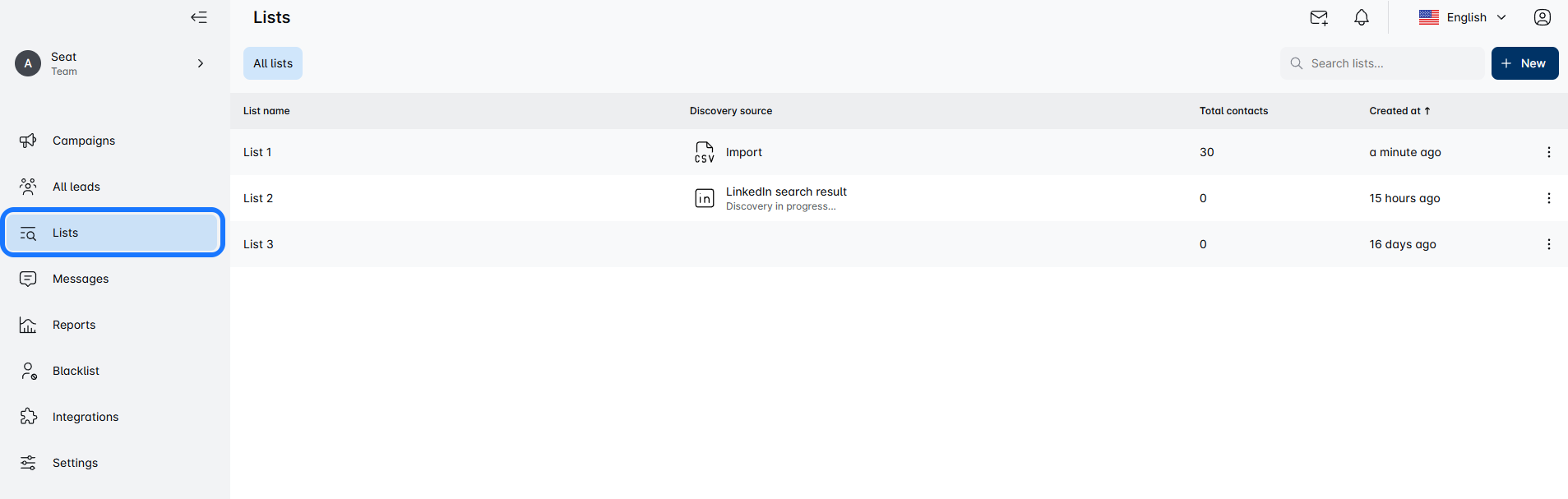Focus the Search lists field

(x=1390, y=63)
